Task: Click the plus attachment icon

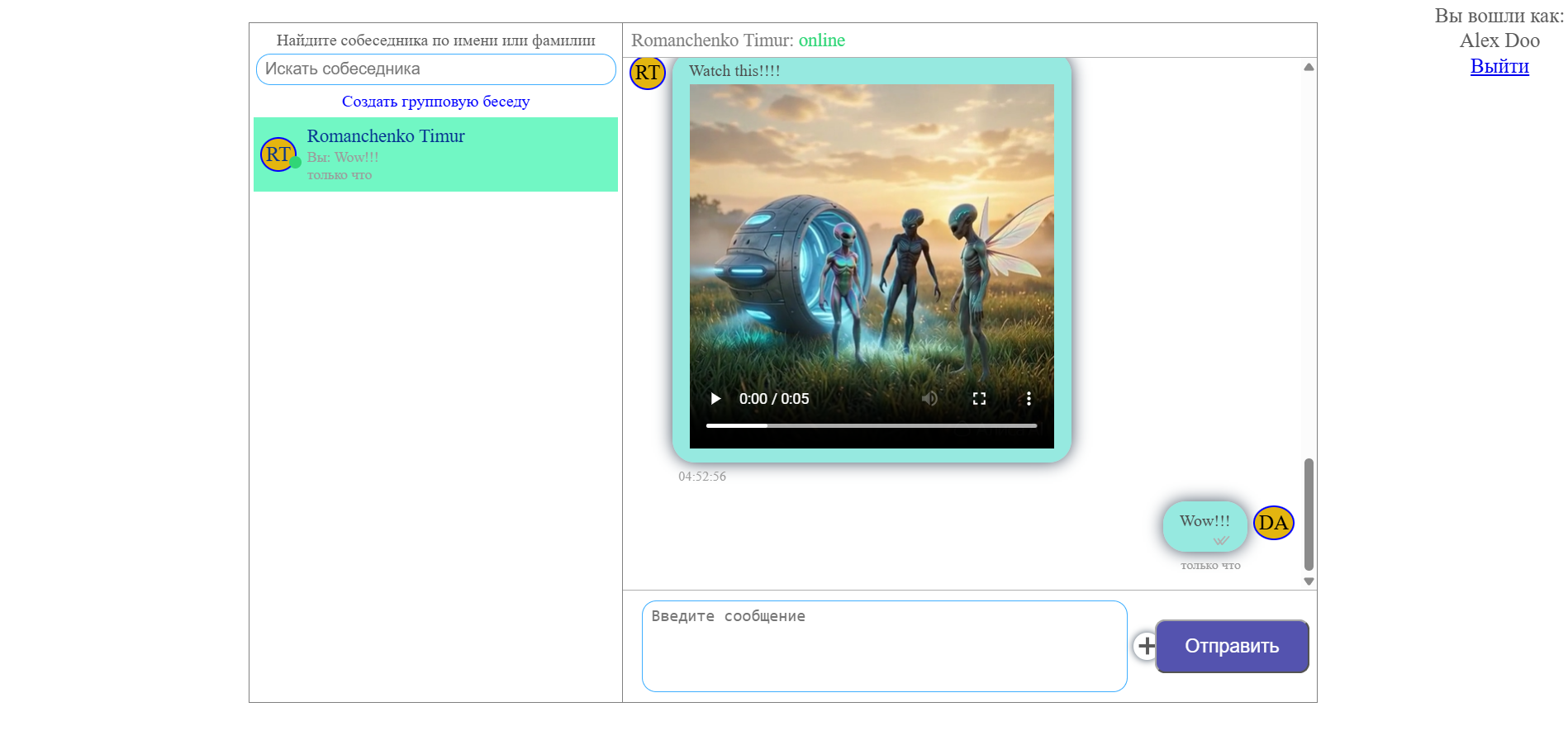Action: pyautogui.click(x=1146, y=646)
